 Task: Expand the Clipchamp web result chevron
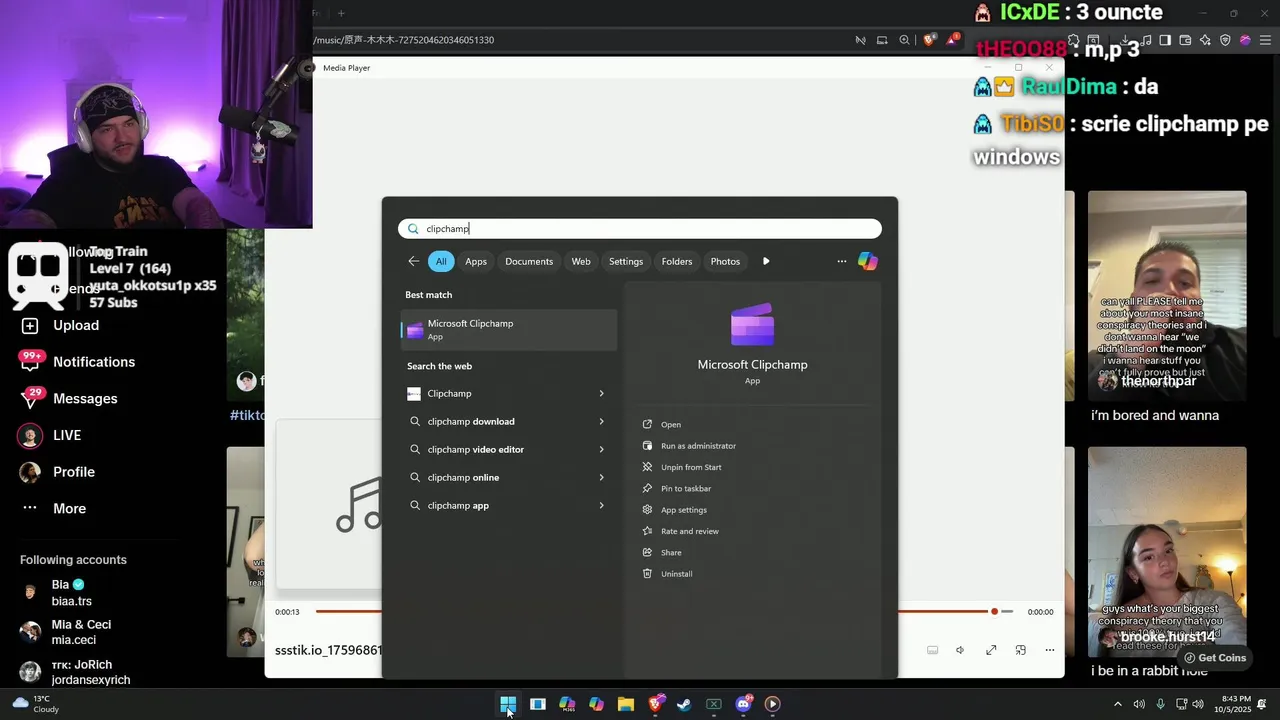pos(601,394)
